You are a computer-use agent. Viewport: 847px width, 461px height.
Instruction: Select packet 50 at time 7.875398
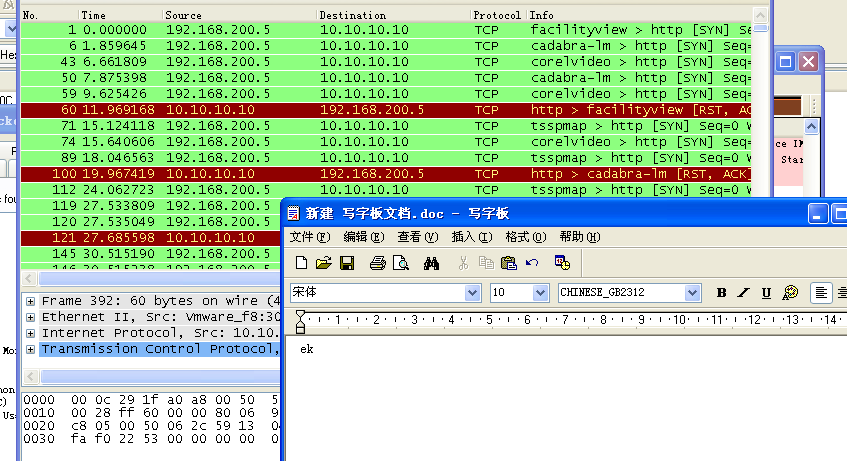[386, 78]
